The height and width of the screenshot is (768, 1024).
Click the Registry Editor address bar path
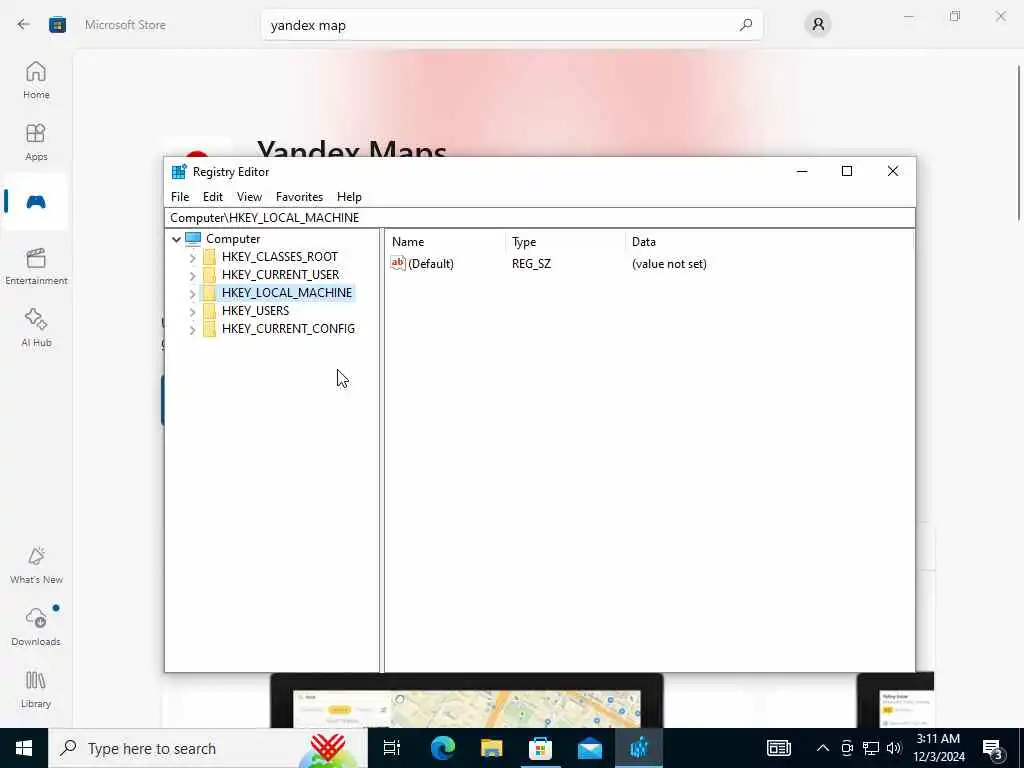pyautogui.click(x=539, y=217)
